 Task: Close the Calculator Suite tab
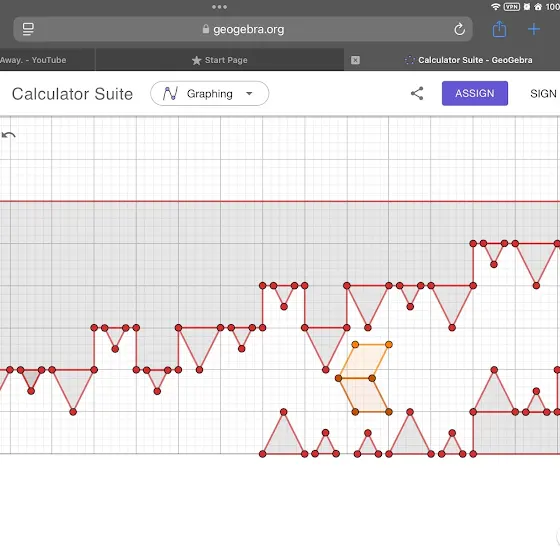tap(355, 60)
